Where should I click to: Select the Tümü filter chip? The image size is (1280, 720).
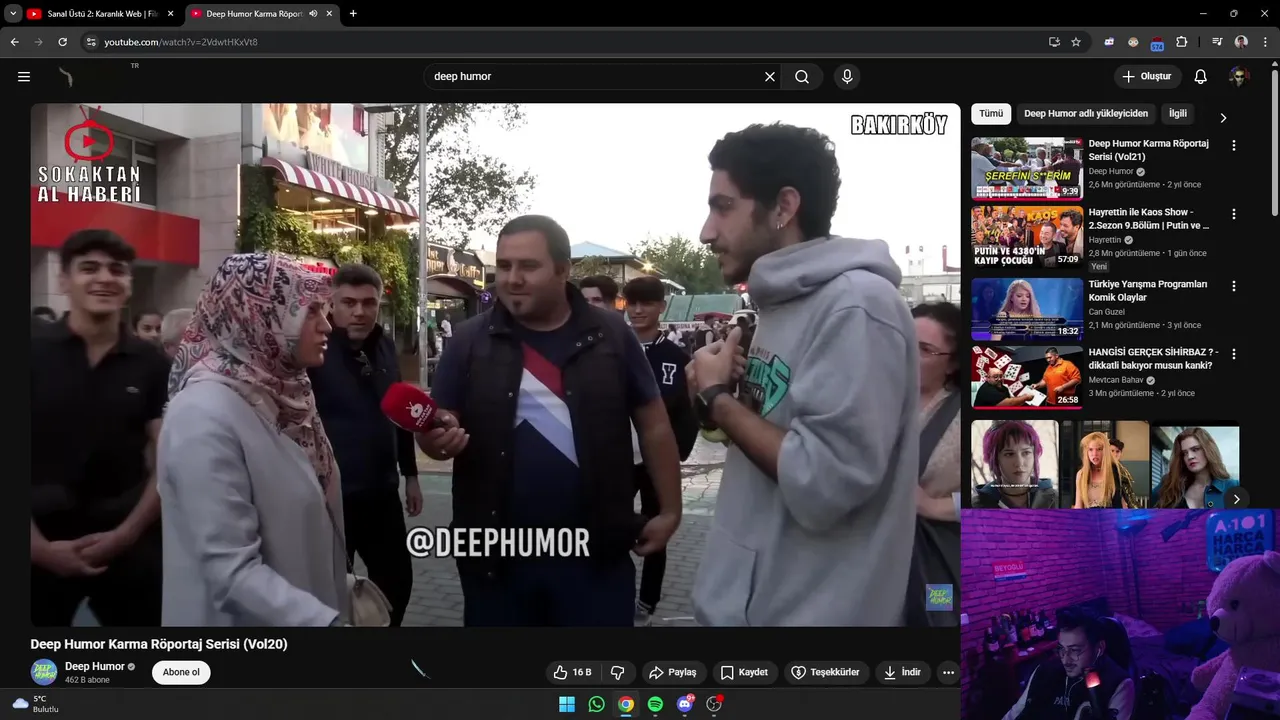[991, 114]
